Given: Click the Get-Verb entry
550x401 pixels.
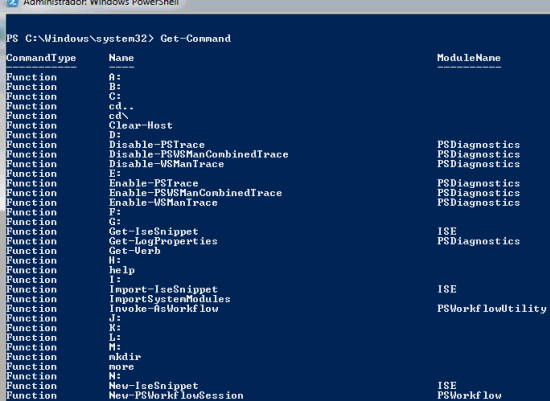Looking at the screenshot, I should point(135,251).
